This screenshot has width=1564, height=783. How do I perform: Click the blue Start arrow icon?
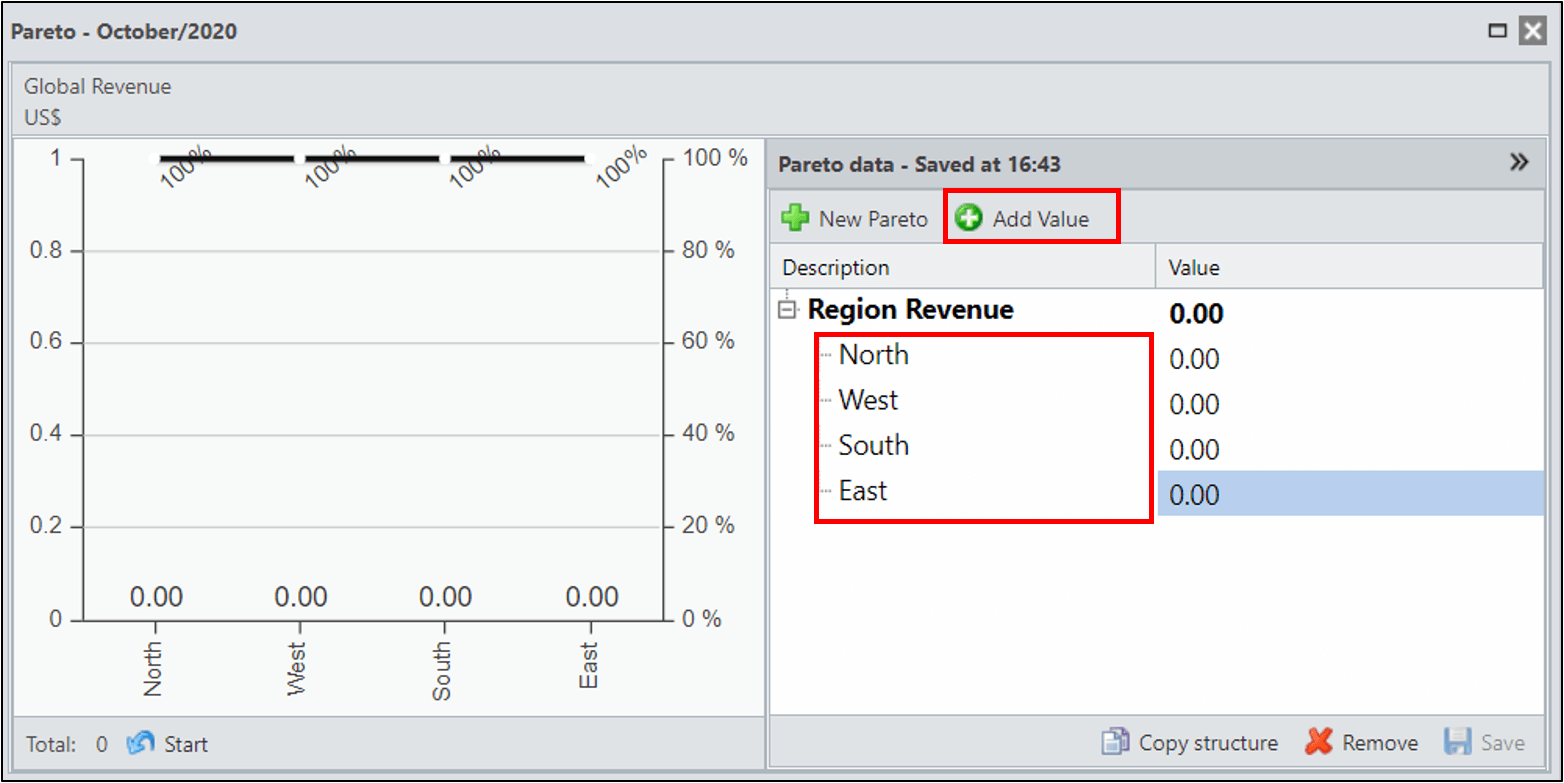pyautogui.click(x=140, y=744)
